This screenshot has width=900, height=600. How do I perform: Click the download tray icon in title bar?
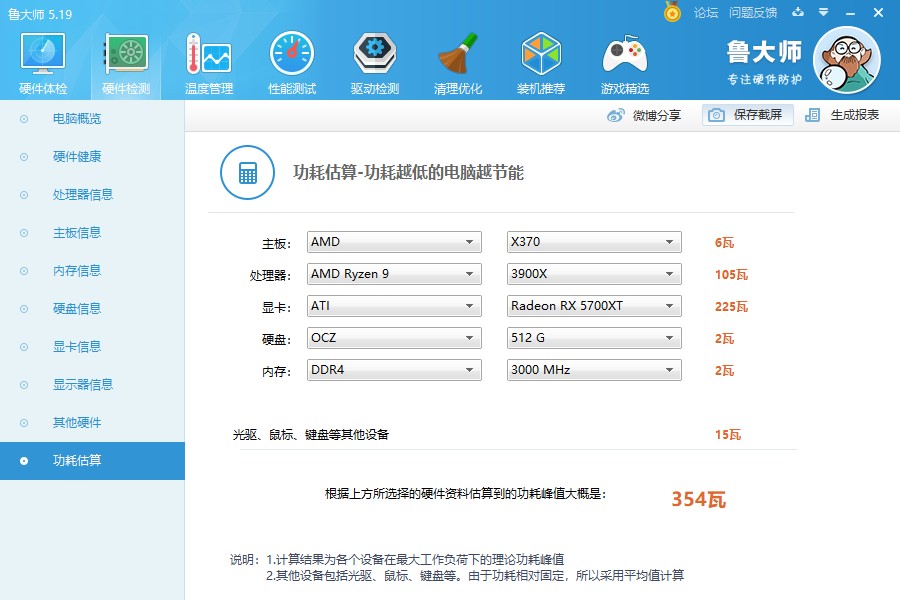[x=798, y=12]
